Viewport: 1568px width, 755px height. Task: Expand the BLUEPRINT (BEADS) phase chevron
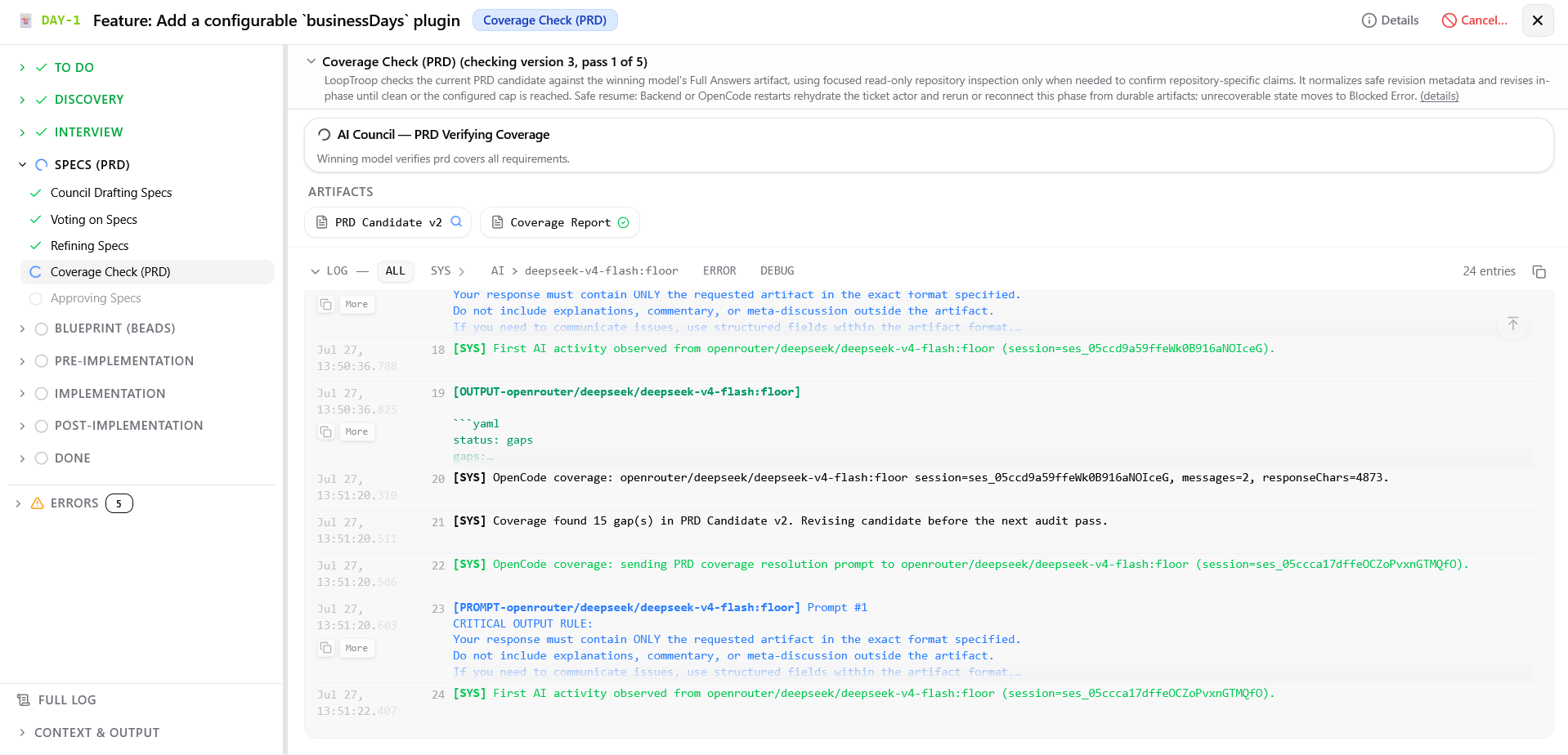pyautogui.click(x=22, y=328)
